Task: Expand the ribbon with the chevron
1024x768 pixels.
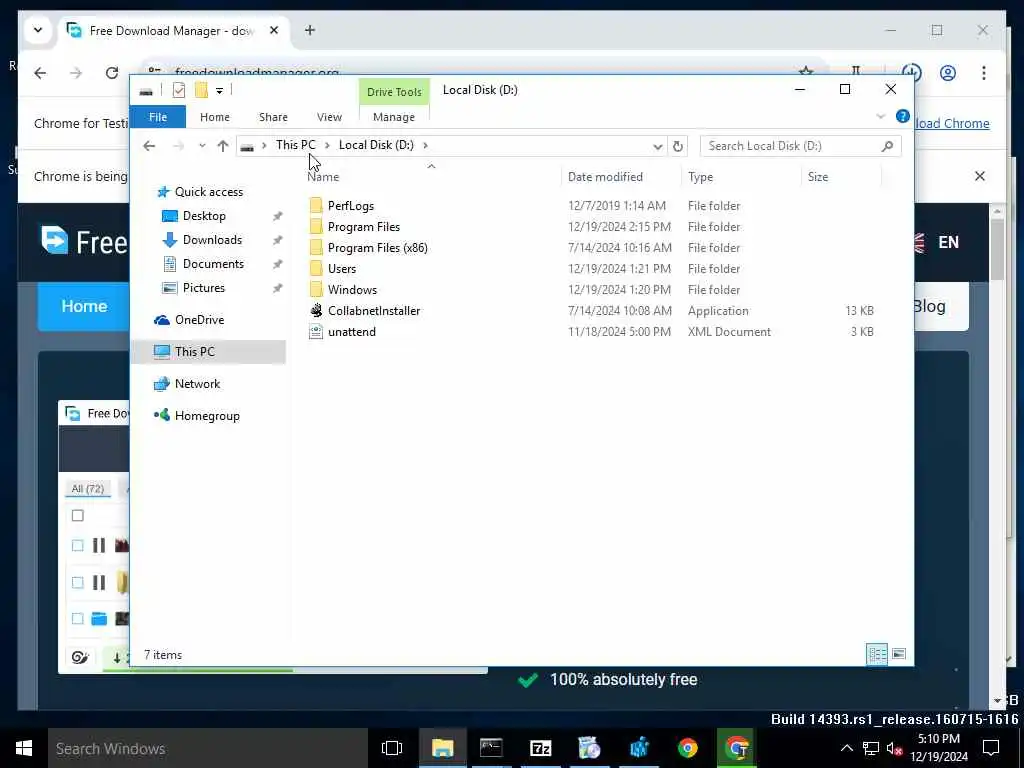Action: point(880,116)
